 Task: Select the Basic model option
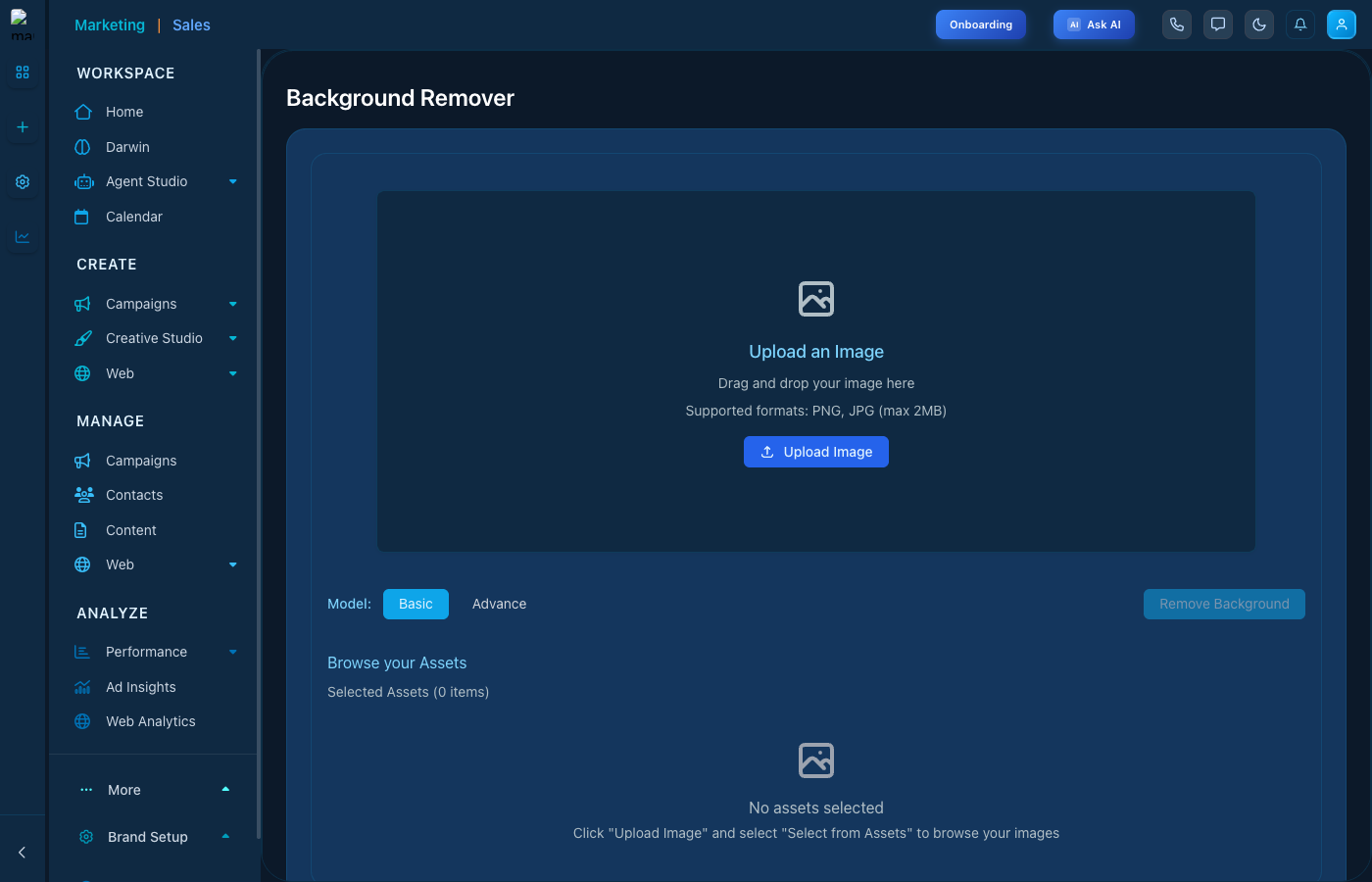pos(416,604)
